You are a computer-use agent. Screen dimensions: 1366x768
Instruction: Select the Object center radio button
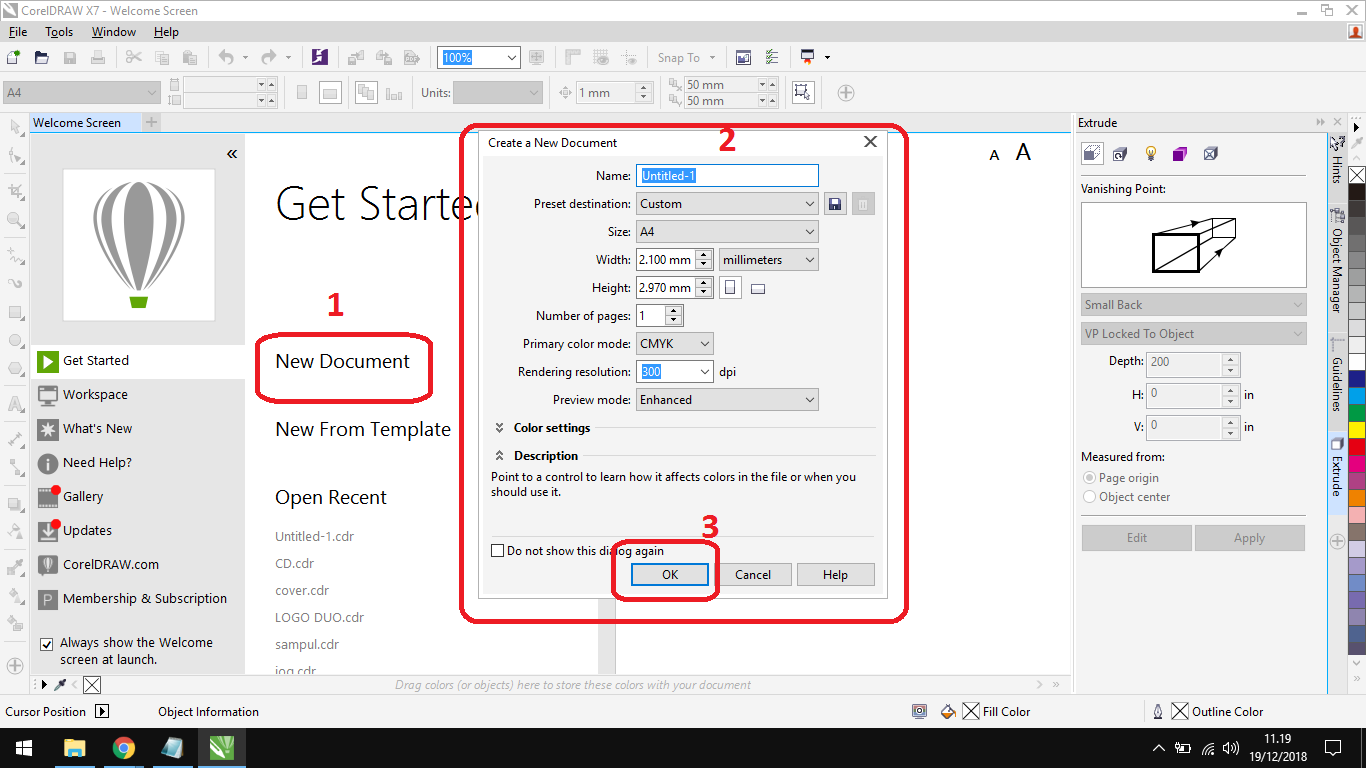coord(1089,497)
